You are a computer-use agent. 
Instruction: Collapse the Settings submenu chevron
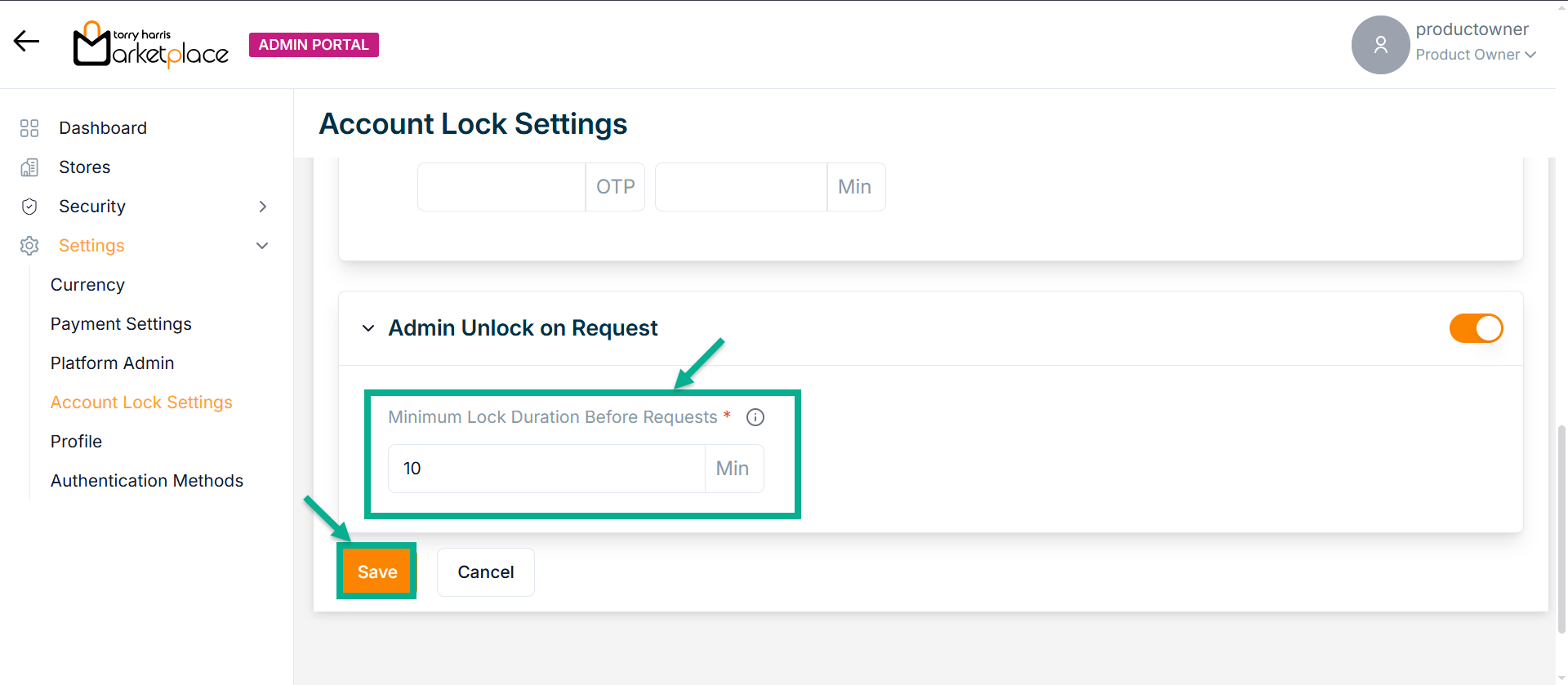tap(262, 246)
